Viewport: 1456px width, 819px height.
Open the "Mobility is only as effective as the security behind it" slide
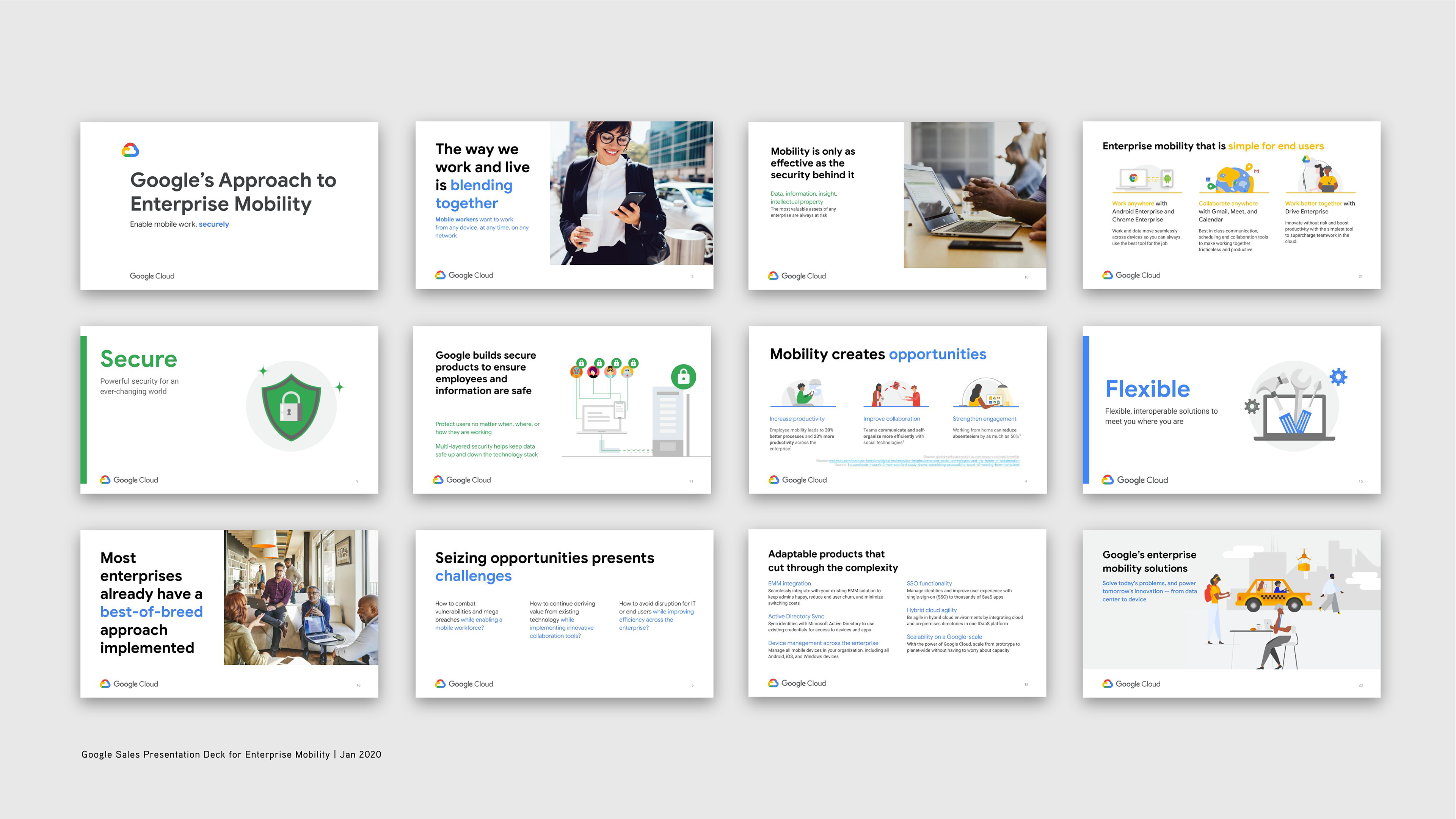tap(897, 206)
